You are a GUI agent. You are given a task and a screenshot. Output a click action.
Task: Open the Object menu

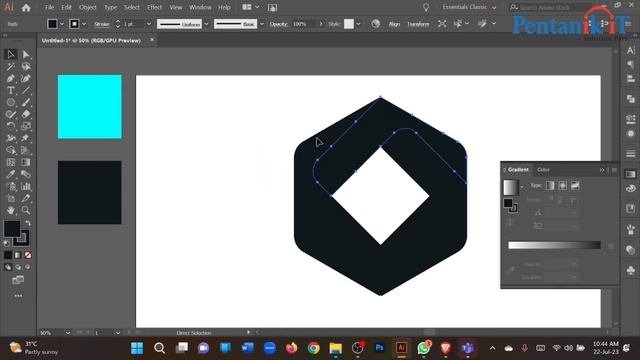tap(87, 7)
